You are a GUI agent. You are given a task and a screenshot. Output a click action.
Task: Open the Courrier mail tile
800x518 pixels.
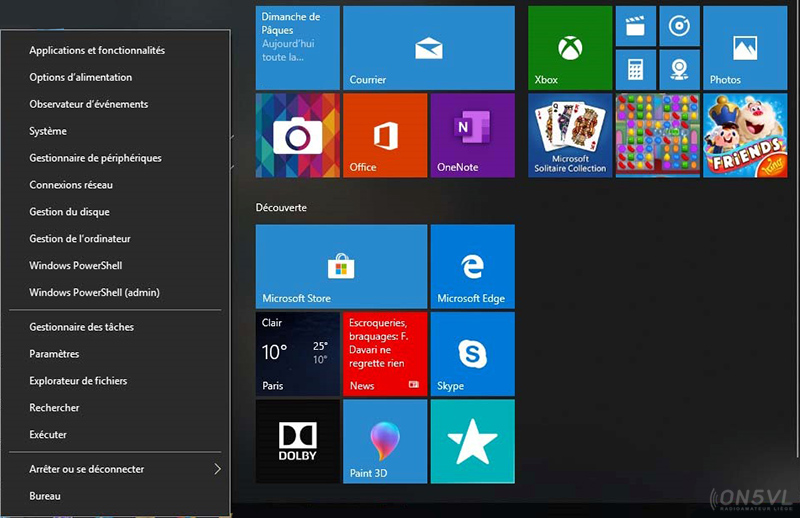coord(429,48)
